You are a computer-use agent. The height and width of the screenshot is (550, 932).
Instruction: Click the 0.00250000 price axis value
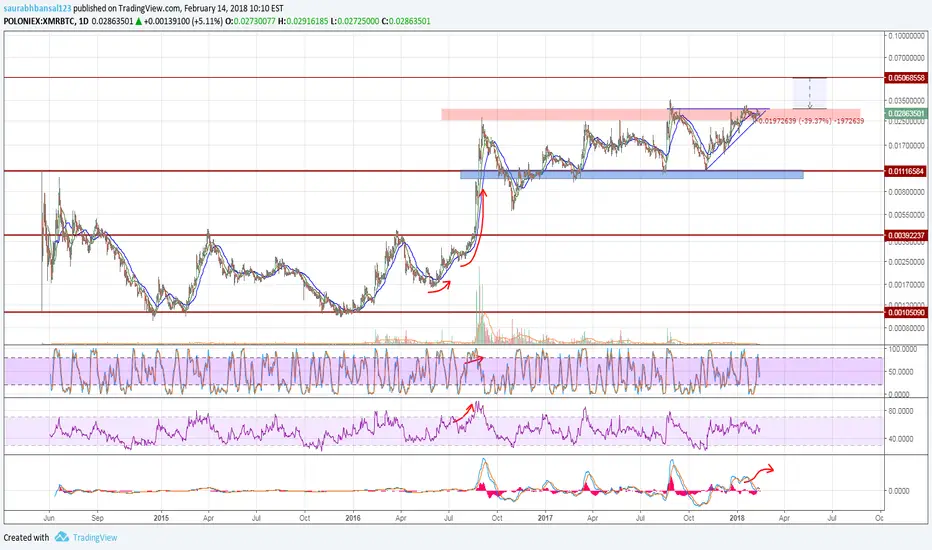[907, 262]
